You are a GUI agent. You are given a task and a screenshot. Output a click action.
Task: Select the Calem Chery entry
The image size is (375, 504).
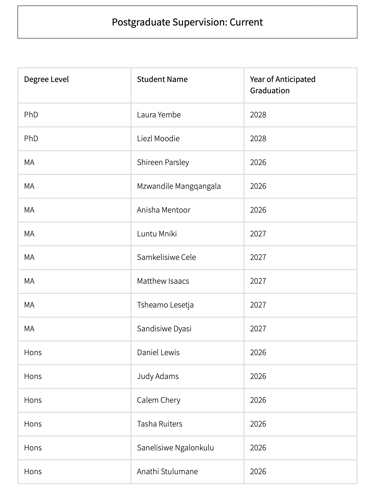tap(159, 400)
